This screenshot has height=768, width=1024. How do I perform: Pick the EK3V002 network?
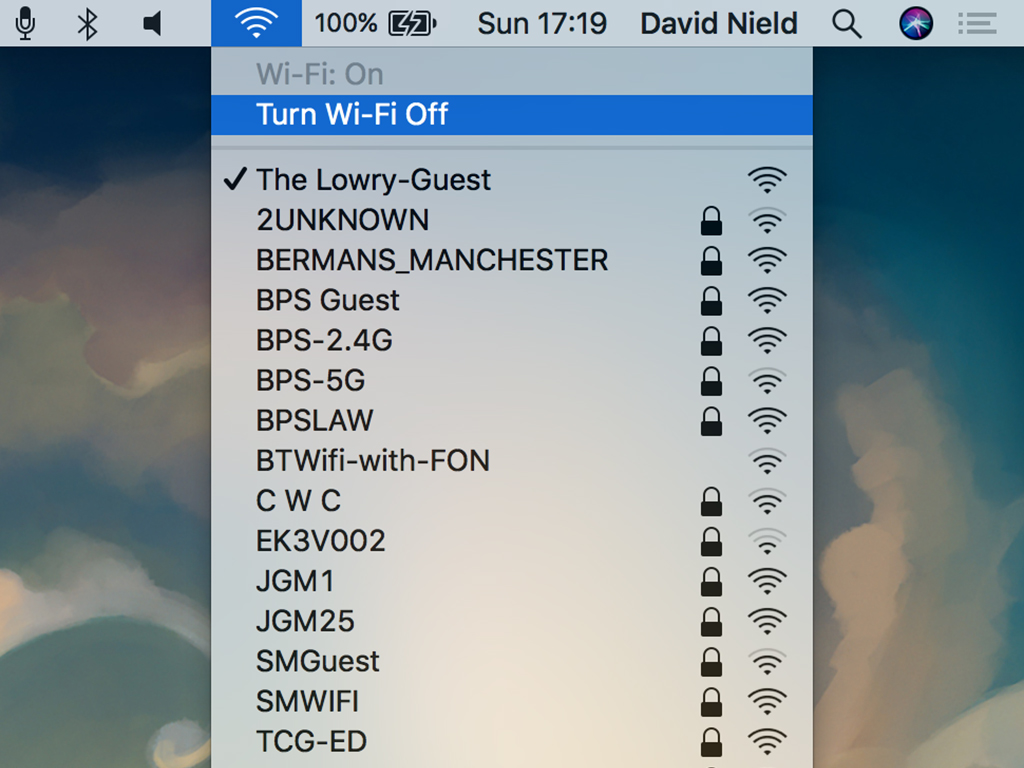point(512,541)
